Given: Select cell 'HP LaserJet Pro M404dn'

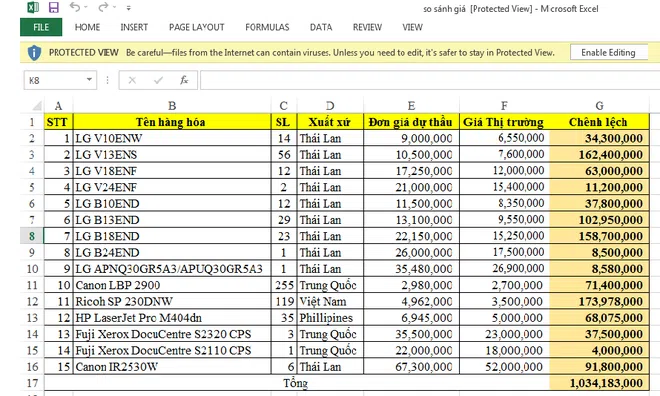Looking at the screenshot, I should (172, 318).
